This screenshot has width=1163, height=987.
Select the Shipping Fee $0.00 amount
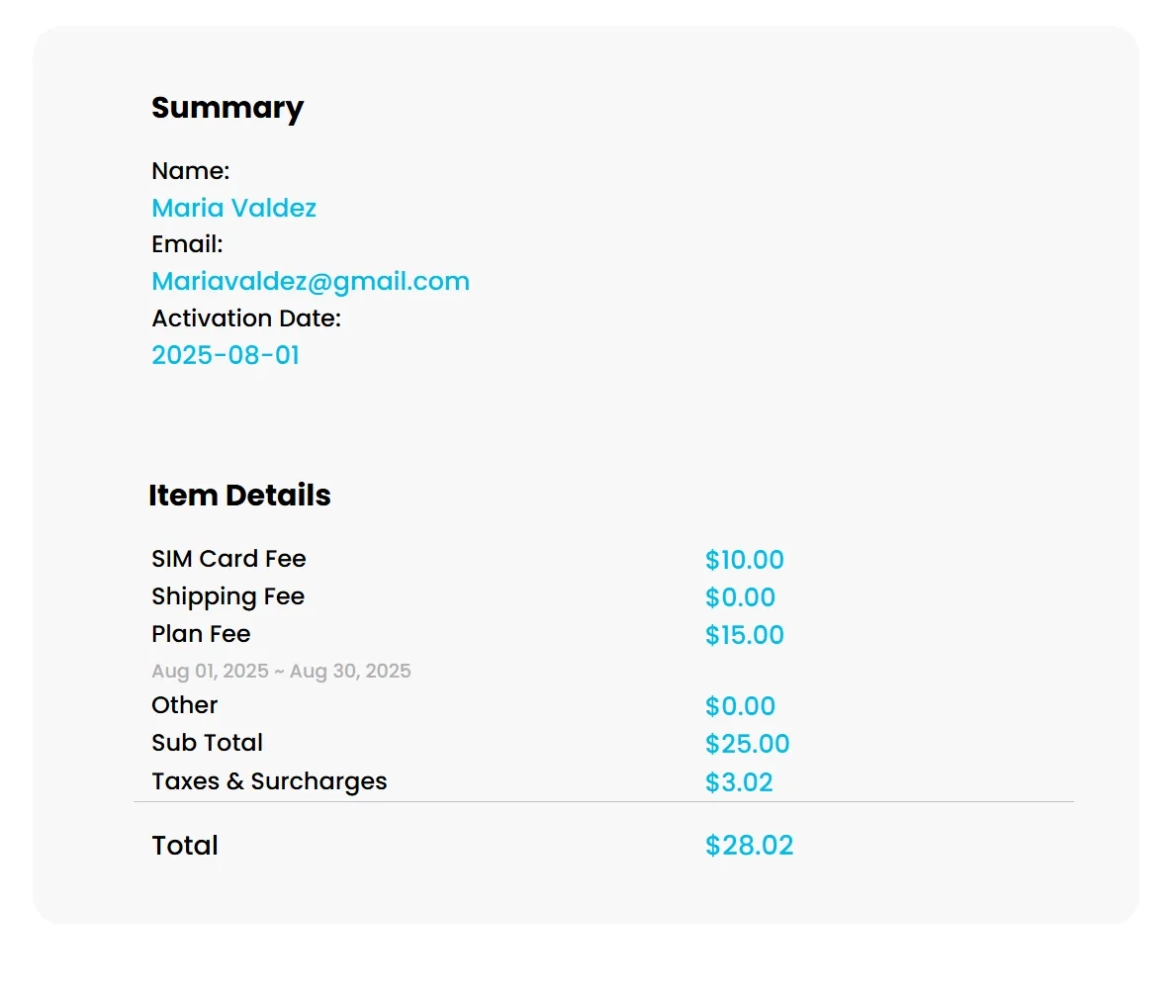pyautogui.click(x=740, y=598)
